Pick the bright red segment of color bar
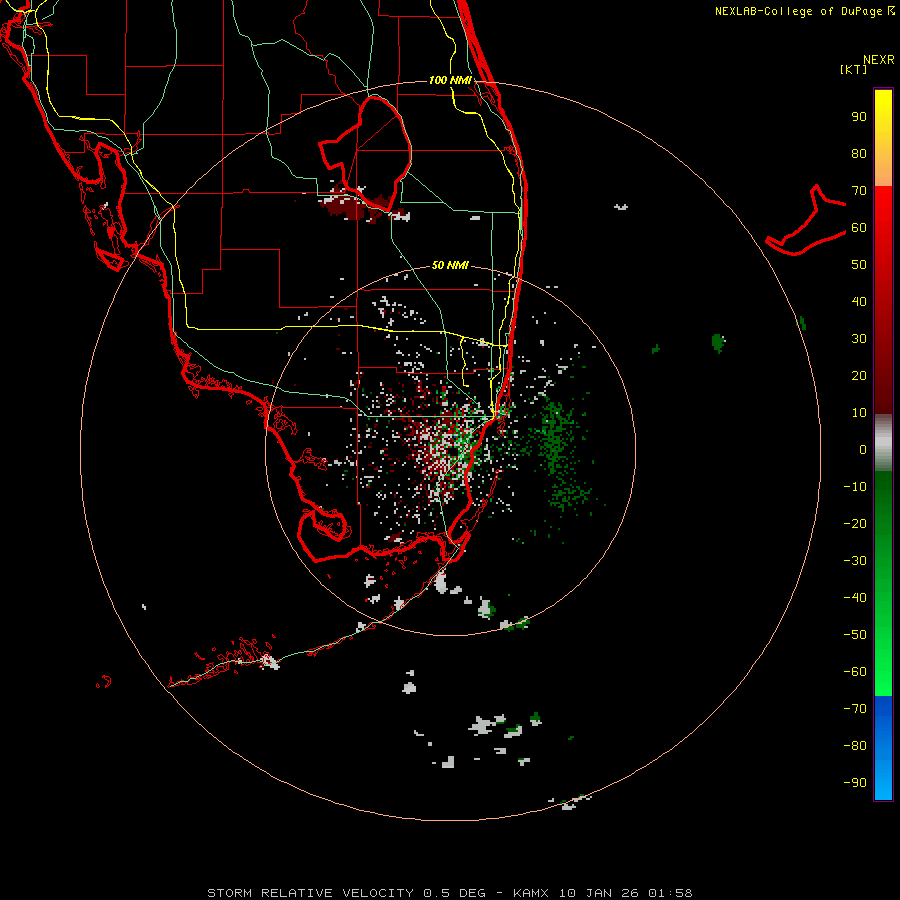 pyautogui.click(x=883, y=212)
